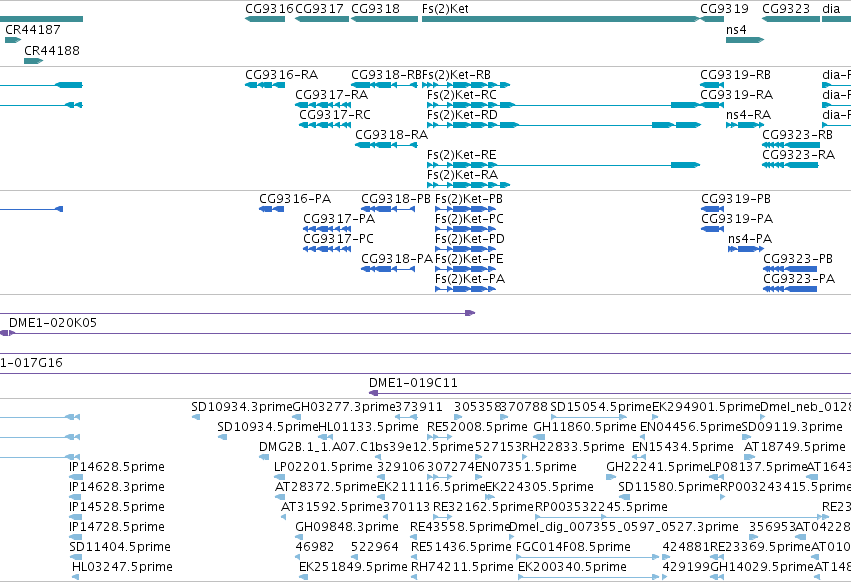Image resolution: width=851 pixels, height=582 pixels.
Task: Click BAC clone DME1-019C11
Action: coord(414,383)
